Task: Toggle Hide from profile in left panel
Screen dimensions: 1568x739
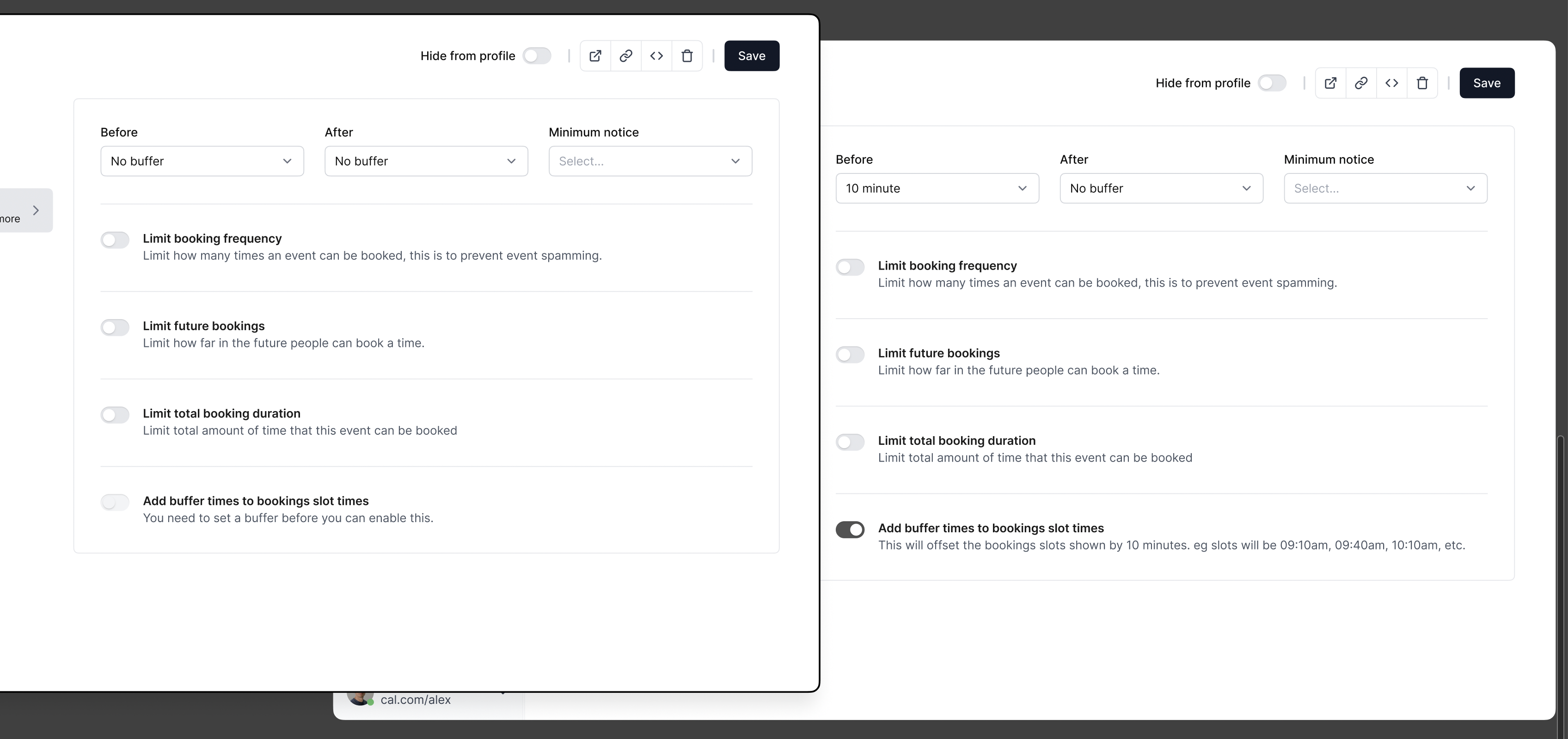Action: (537, 56)
